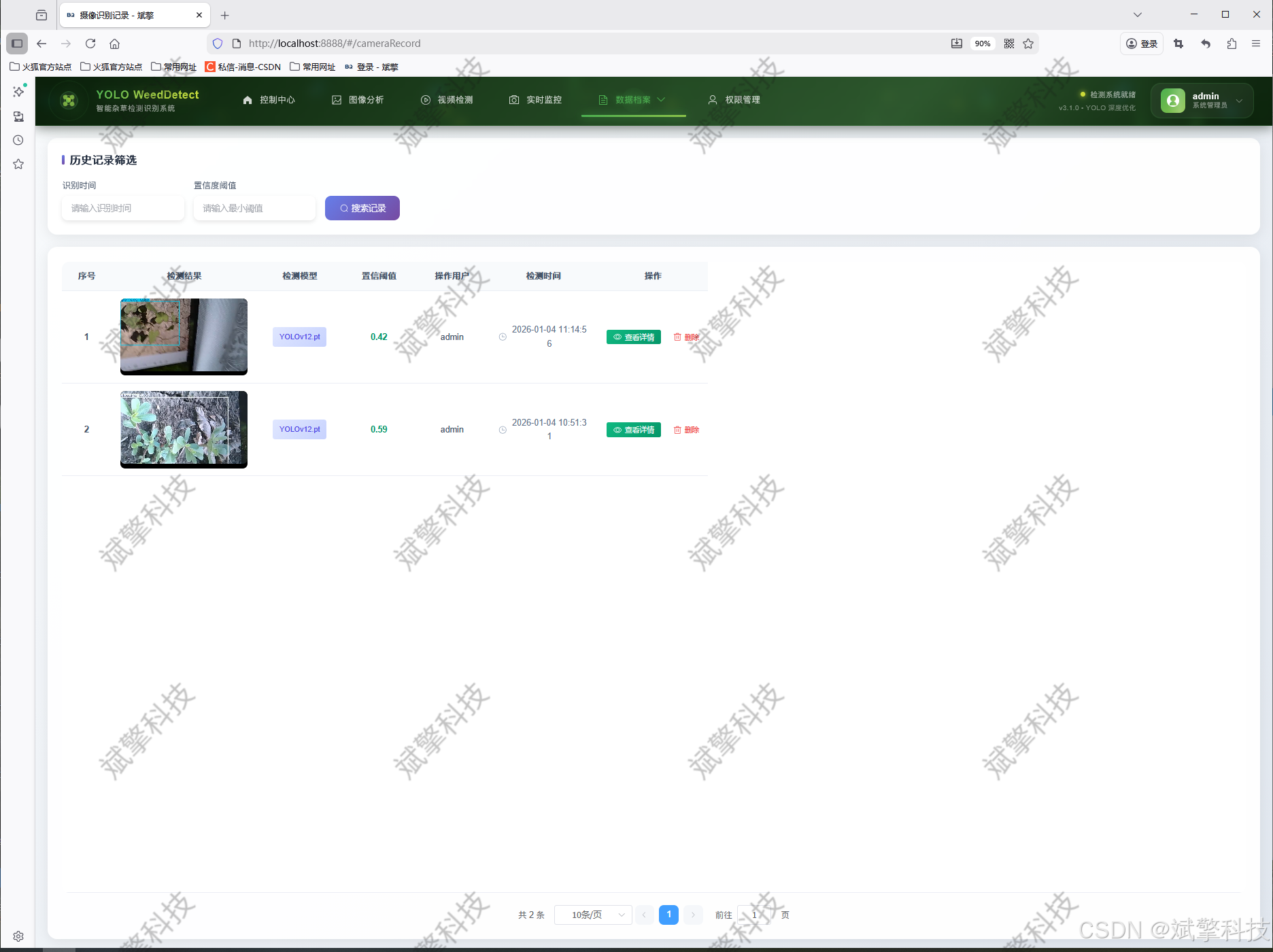Open 视频检测 menu item
The image size is (1273, 952).
(447, 100)
